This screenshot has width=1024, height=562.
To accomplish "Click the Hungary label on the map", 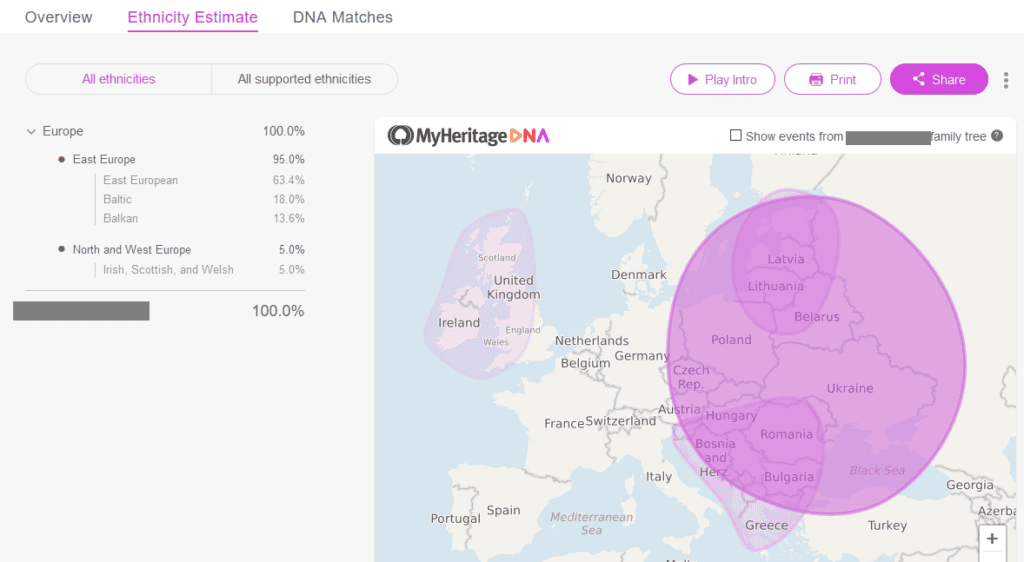I will (731, 416).
